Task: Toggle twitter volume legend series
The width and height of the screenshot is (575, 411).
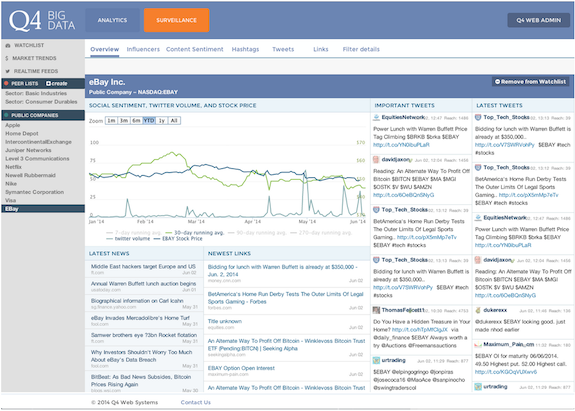Action: tap(128, 239)
